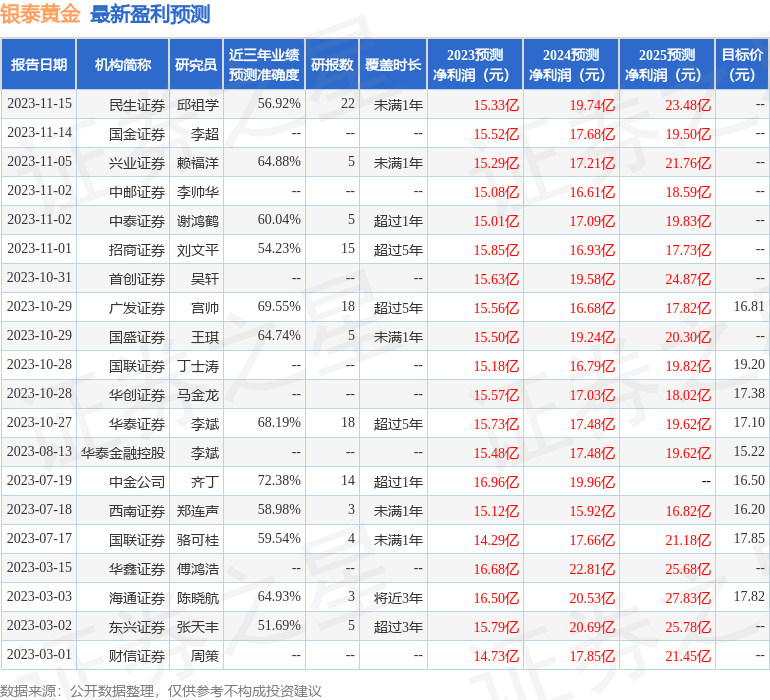Screen dimensions: 770x700
Task: Click target price 17.38
Action: [749, 393]
